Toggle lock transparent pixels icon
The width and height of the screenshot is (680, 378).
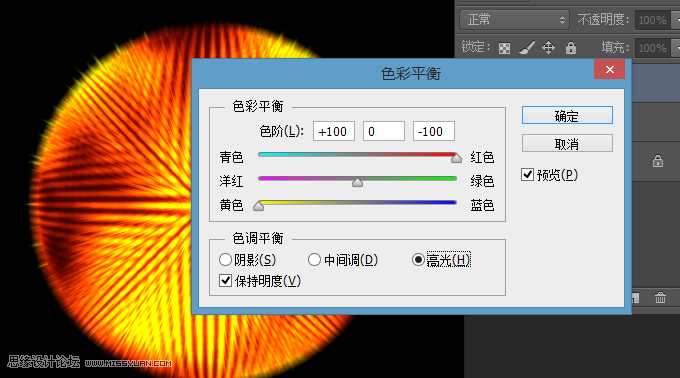click(504, 48)
